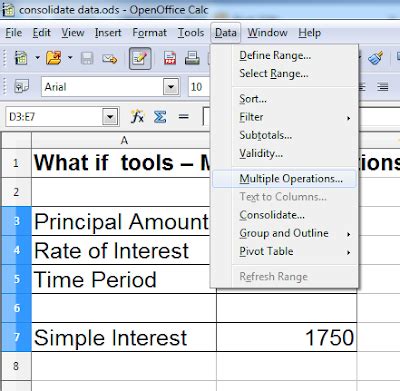The height and width of the screenshot is (391, 400).
Task: Expand the Pivot Table submenu
Action: point(284,251)
